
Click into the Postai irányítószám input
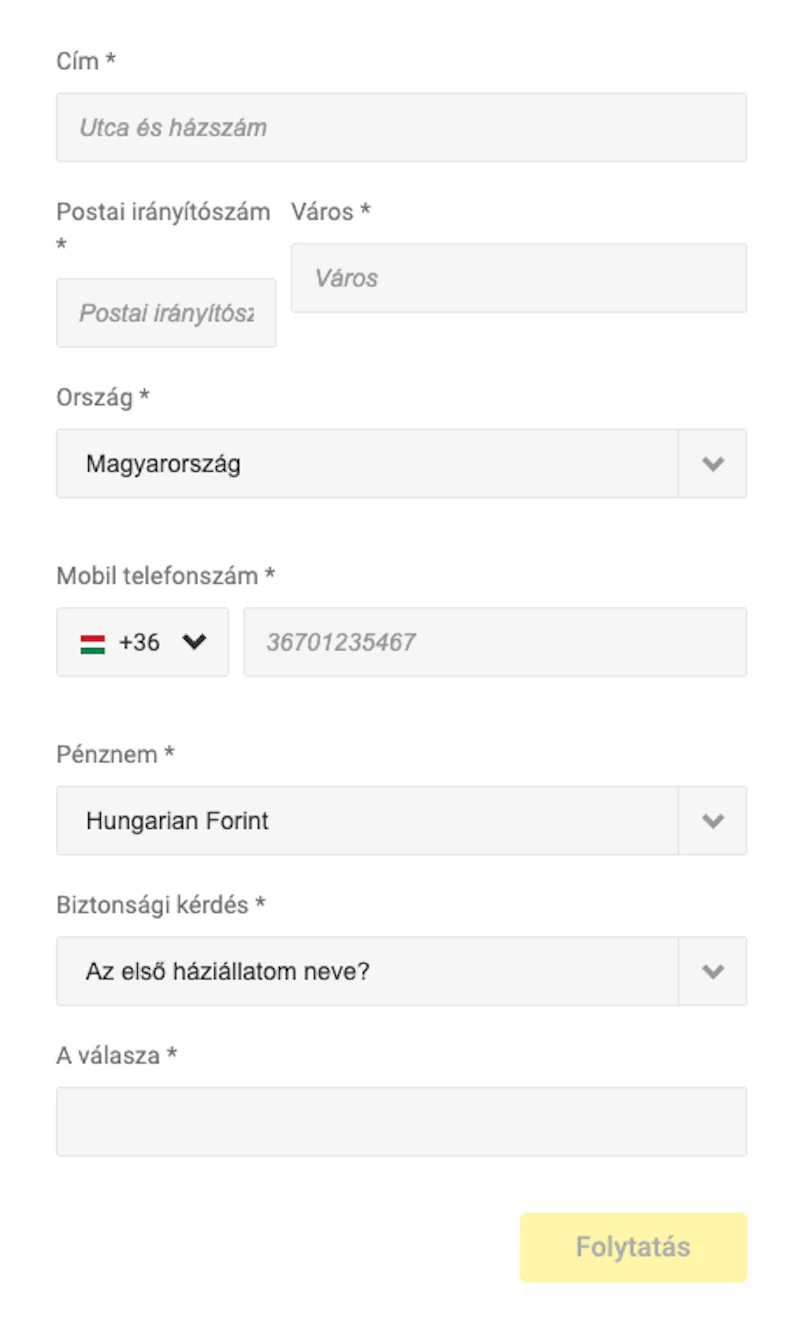click(166, 313)
